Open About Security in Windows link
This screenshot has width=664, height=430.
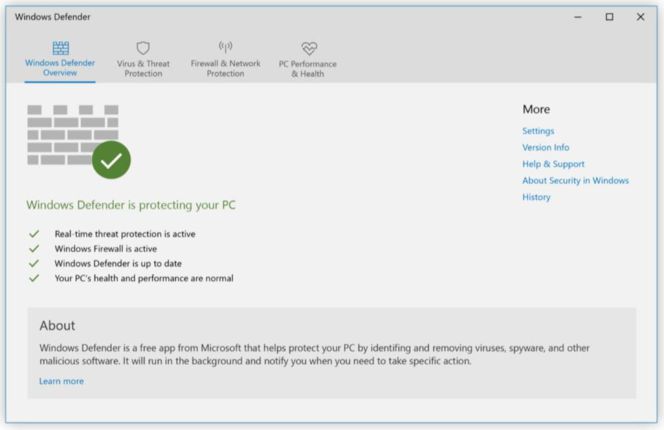[x=575, y=180]
